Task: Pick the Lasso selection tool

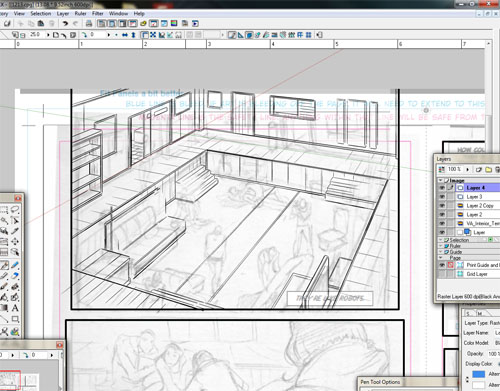Action: coord(15,210)
